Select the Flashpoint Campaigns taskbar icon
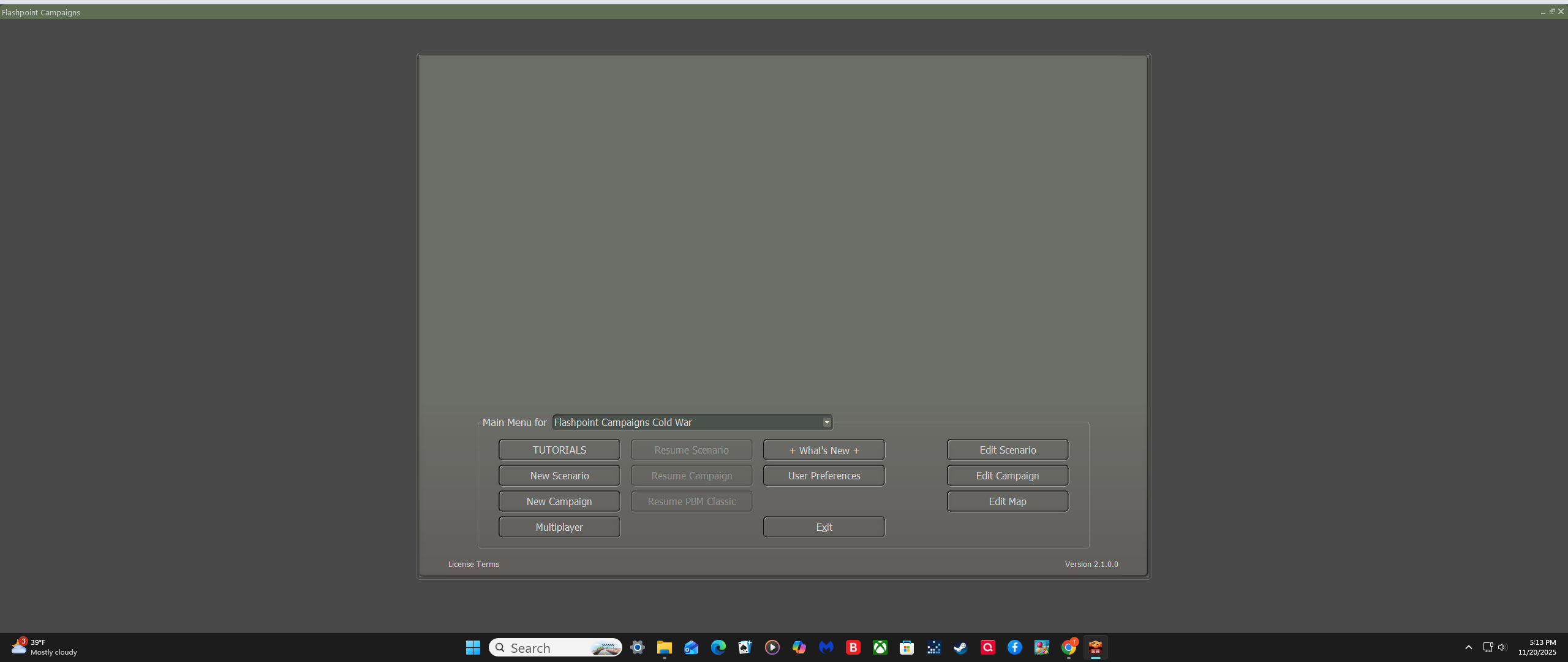Image resolution: width=1568 pixels, height=662 pixels. tap(1095, 647)
